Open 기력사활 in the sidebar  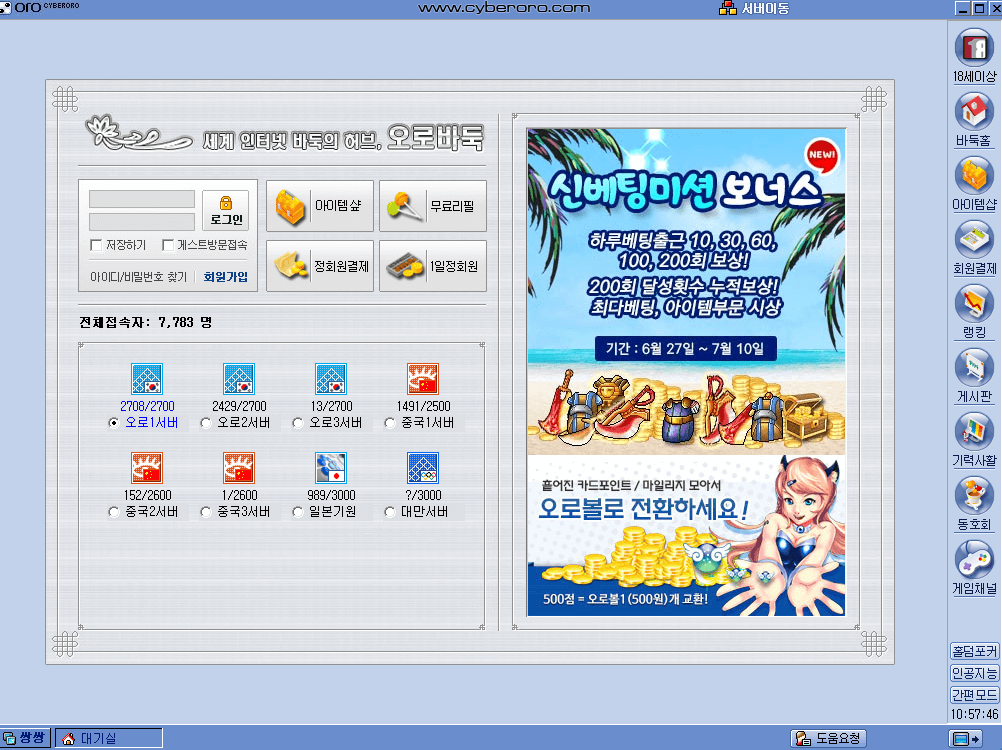[974, 431]
